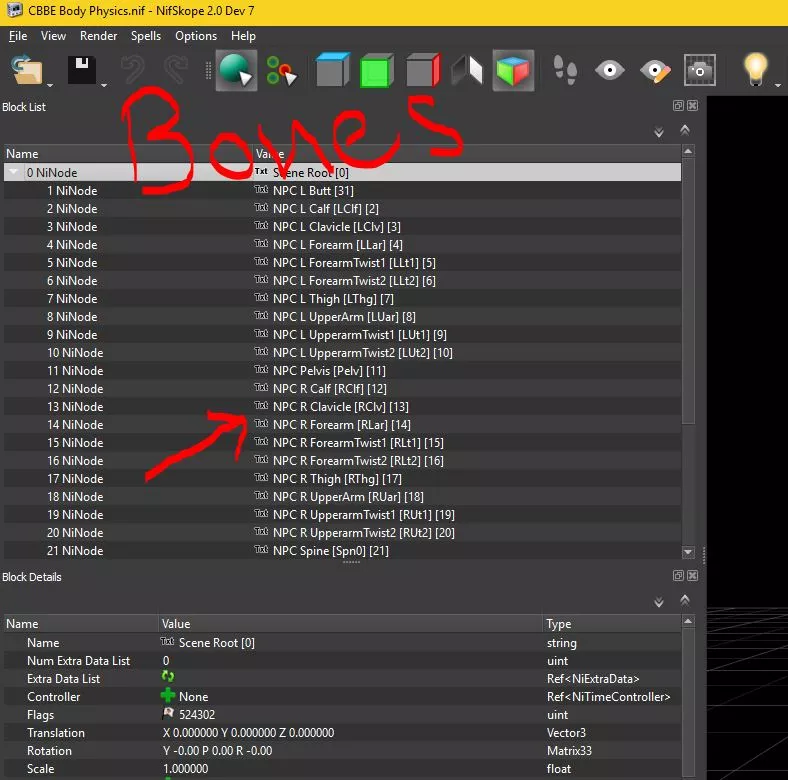Select NPC Pelvis [Pelv] [11]
The height and width of the screenshot is (780, 788).
[329, 371]
